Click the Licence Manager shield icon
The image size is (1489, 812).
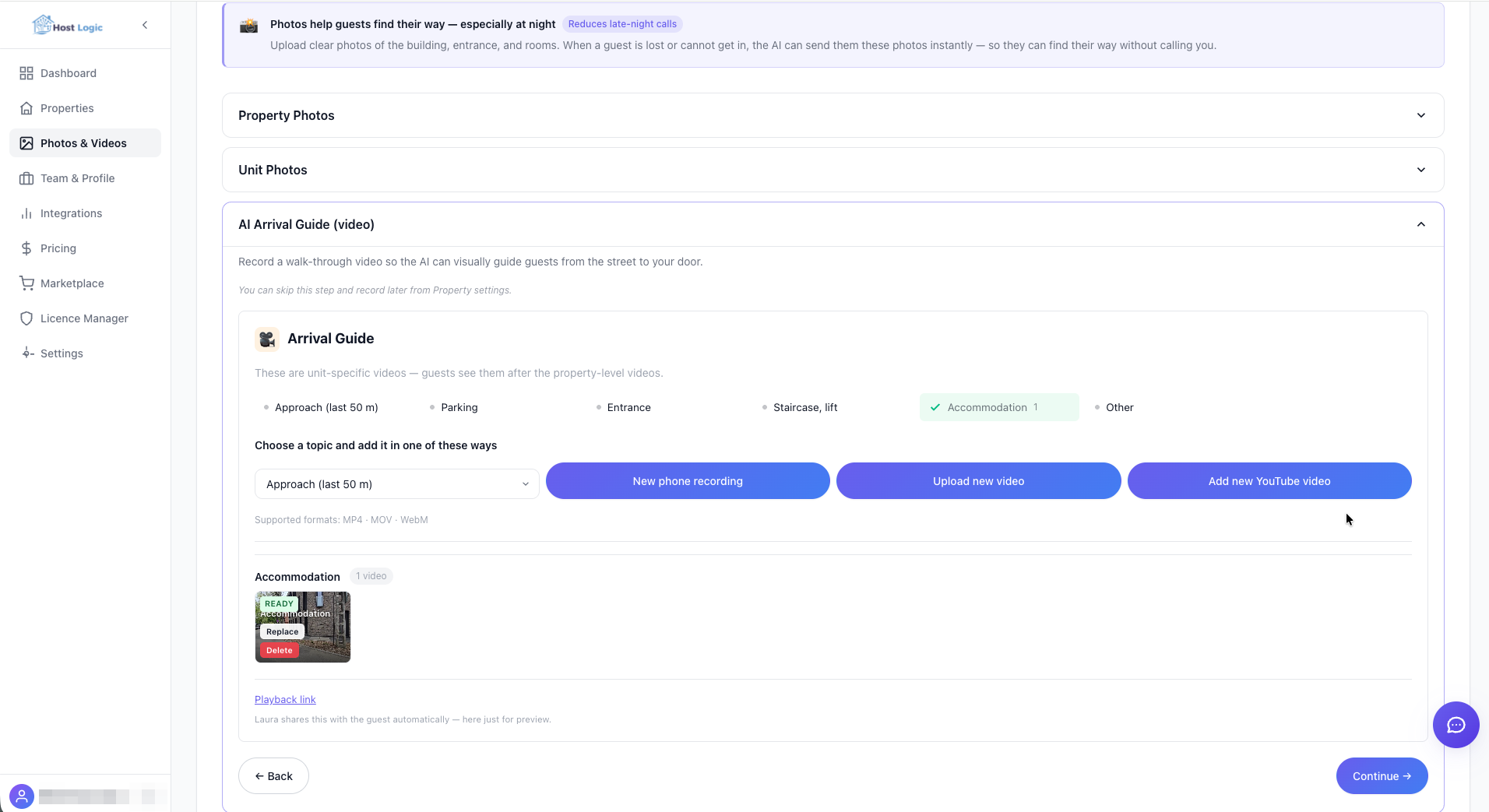pos(26,318)
